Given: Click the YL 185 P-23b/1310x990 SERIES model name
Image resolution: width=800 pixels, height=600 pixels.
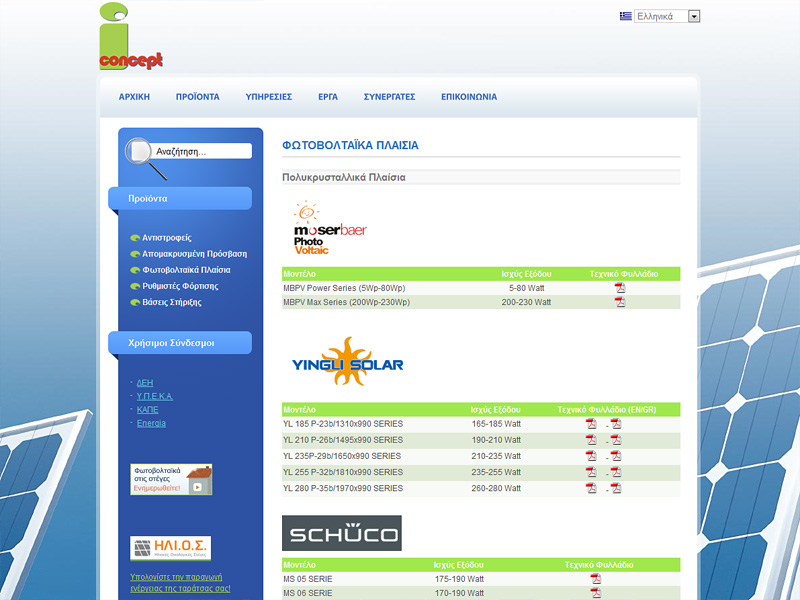Looking at the screenshot, I should (x=343, y=424).
